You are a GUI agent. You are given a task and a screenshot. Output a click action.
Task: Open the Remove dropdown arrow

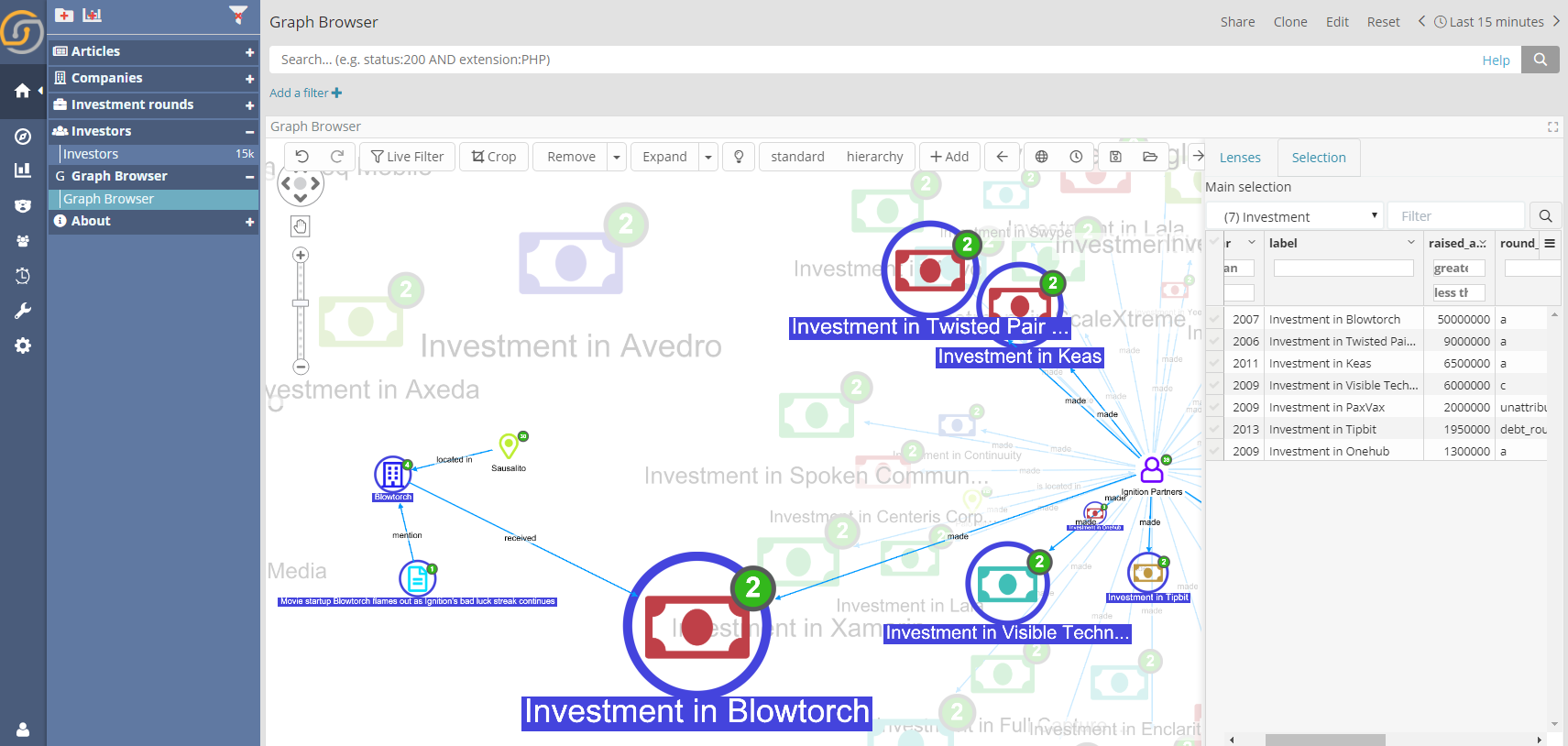click(617, 157)
